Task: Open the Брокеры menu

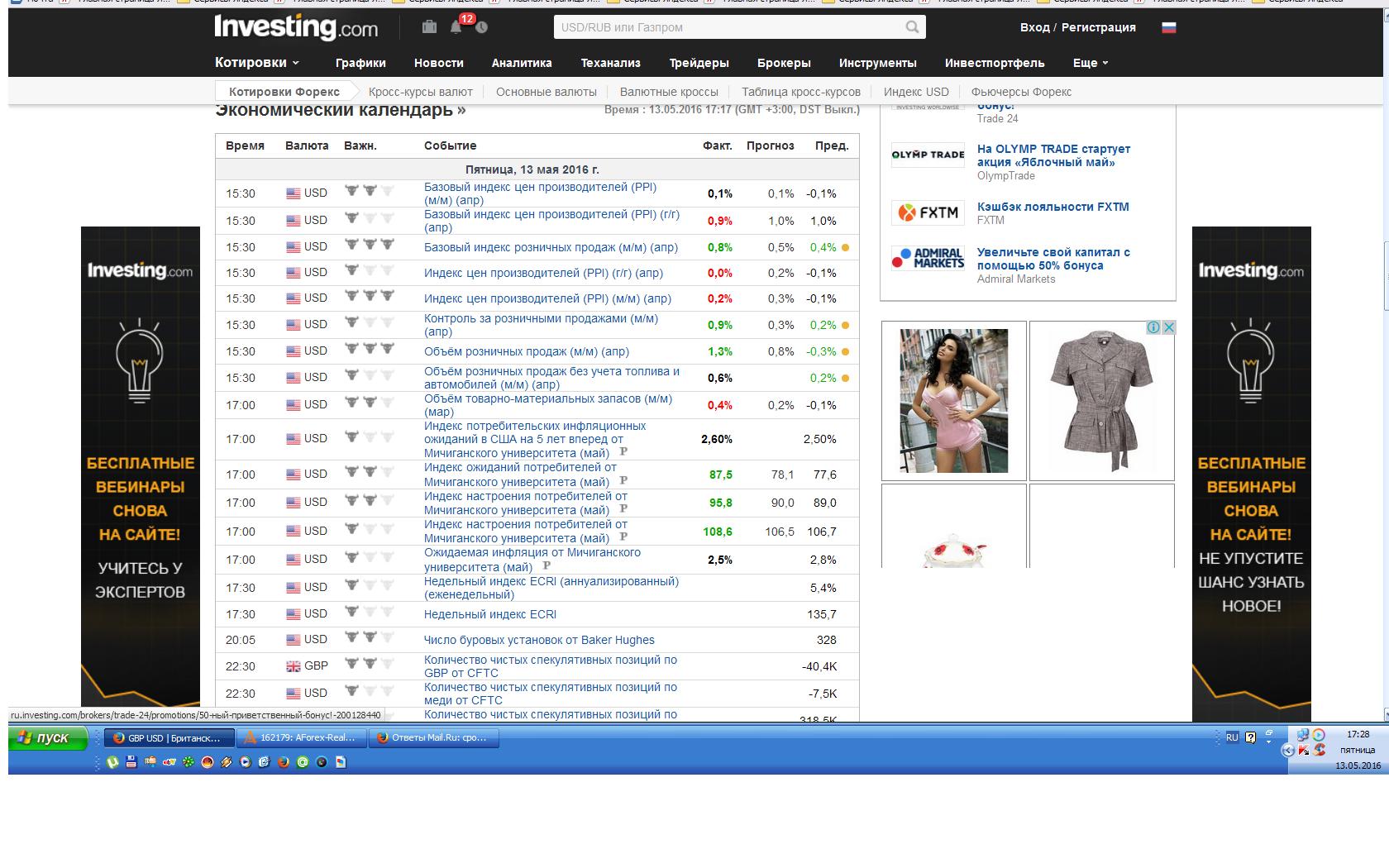Action: coord(784,63)
